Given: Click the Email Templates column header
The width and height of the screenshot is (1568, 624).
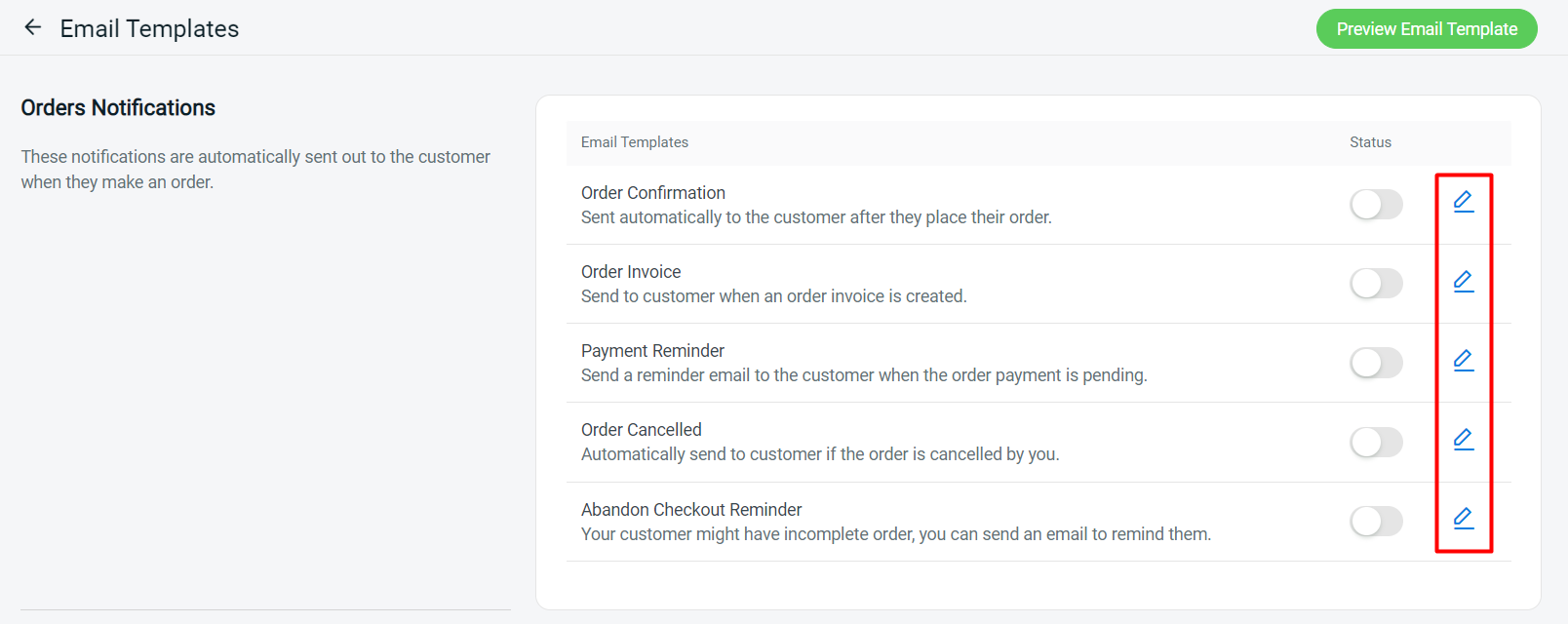Looking at the screenshot, I should pos(634,141).
